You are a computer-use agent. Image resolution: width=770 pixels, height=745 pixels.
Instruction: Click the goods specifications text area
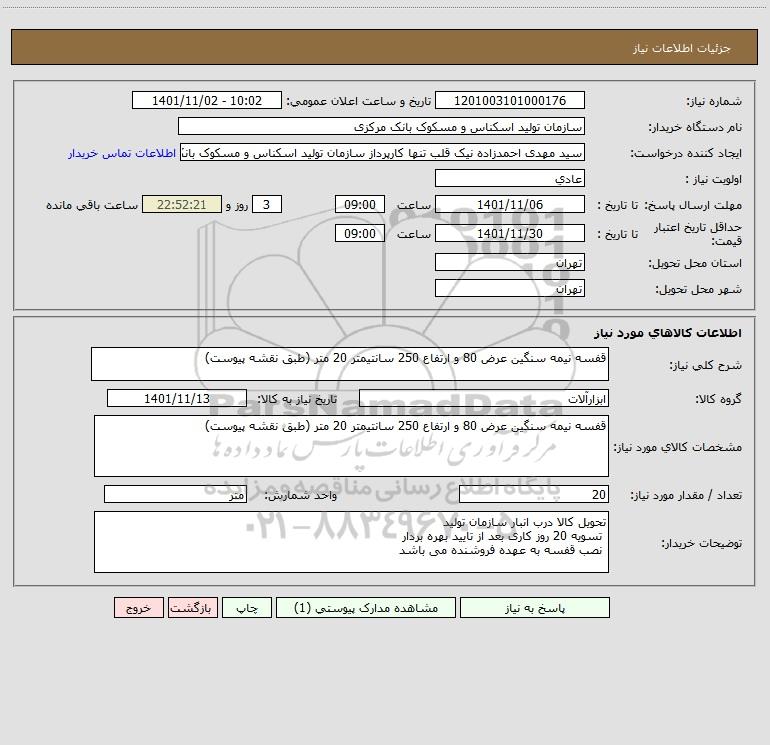[351, 446]
